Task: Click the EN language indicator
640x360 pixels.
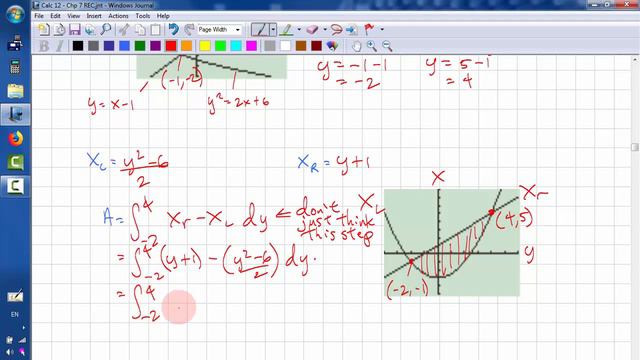Action: pyautogui.click(x=15, y=314)
